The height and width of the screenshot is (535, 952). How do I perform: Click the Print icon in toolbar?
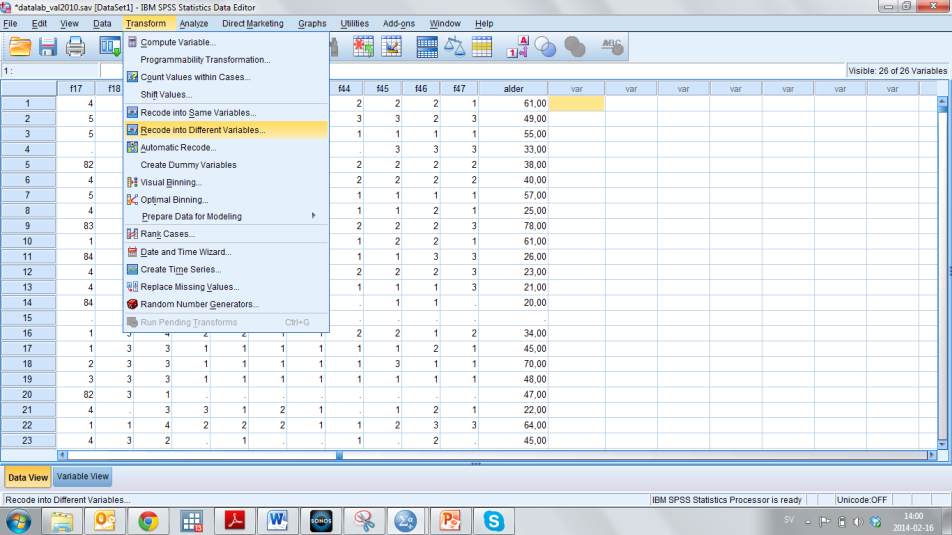(75, 47)
